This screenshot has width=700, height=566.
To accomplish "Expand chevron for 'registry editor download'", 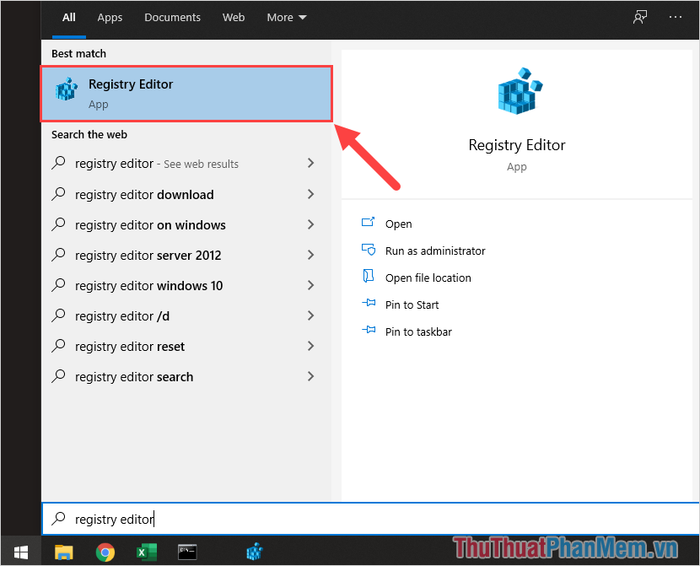I will [x=311, y=194].
